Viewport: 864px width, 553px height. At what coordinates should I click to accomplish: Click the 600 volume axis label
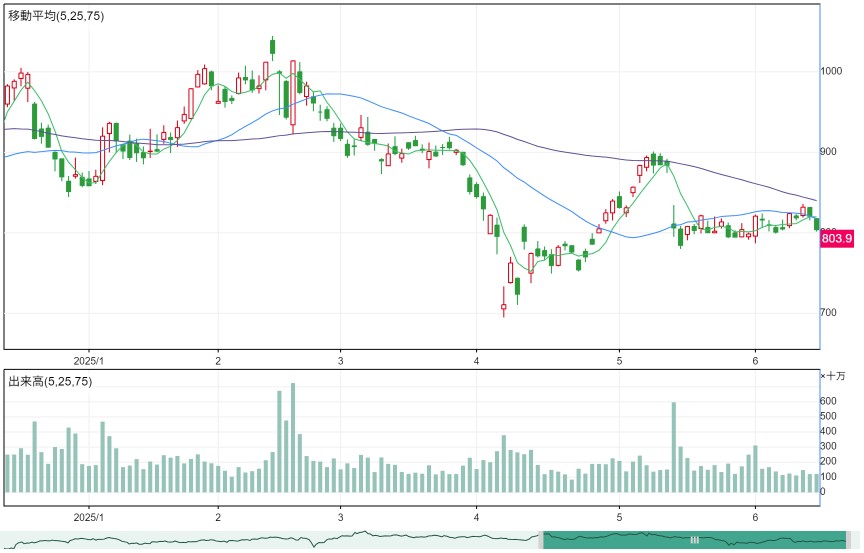(829, 401)
